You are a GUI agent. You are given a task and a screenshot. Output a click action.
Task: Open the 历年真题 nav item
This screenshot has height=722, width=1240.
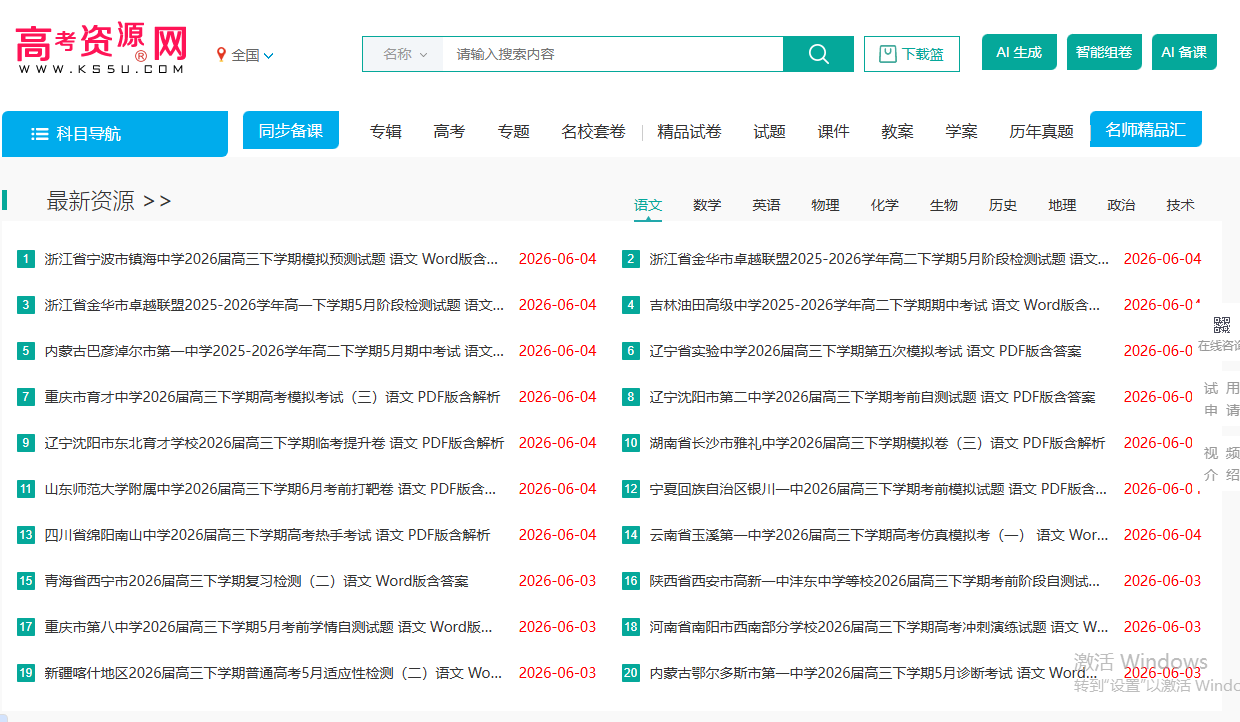tap(1041, 131)
